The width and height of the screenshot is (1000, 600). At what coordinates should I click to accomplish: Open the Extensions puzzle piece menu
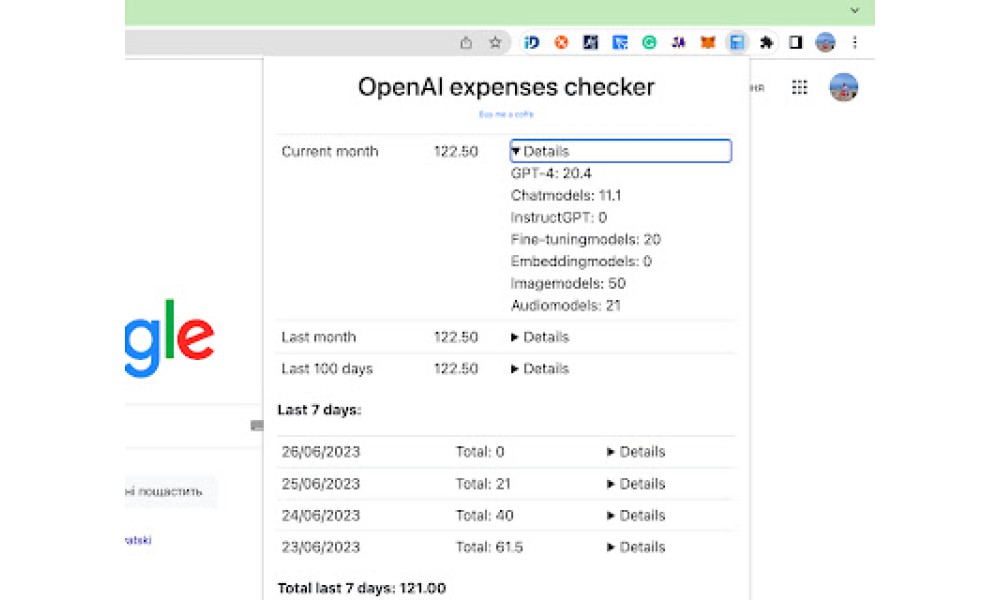tap(767, 43)
